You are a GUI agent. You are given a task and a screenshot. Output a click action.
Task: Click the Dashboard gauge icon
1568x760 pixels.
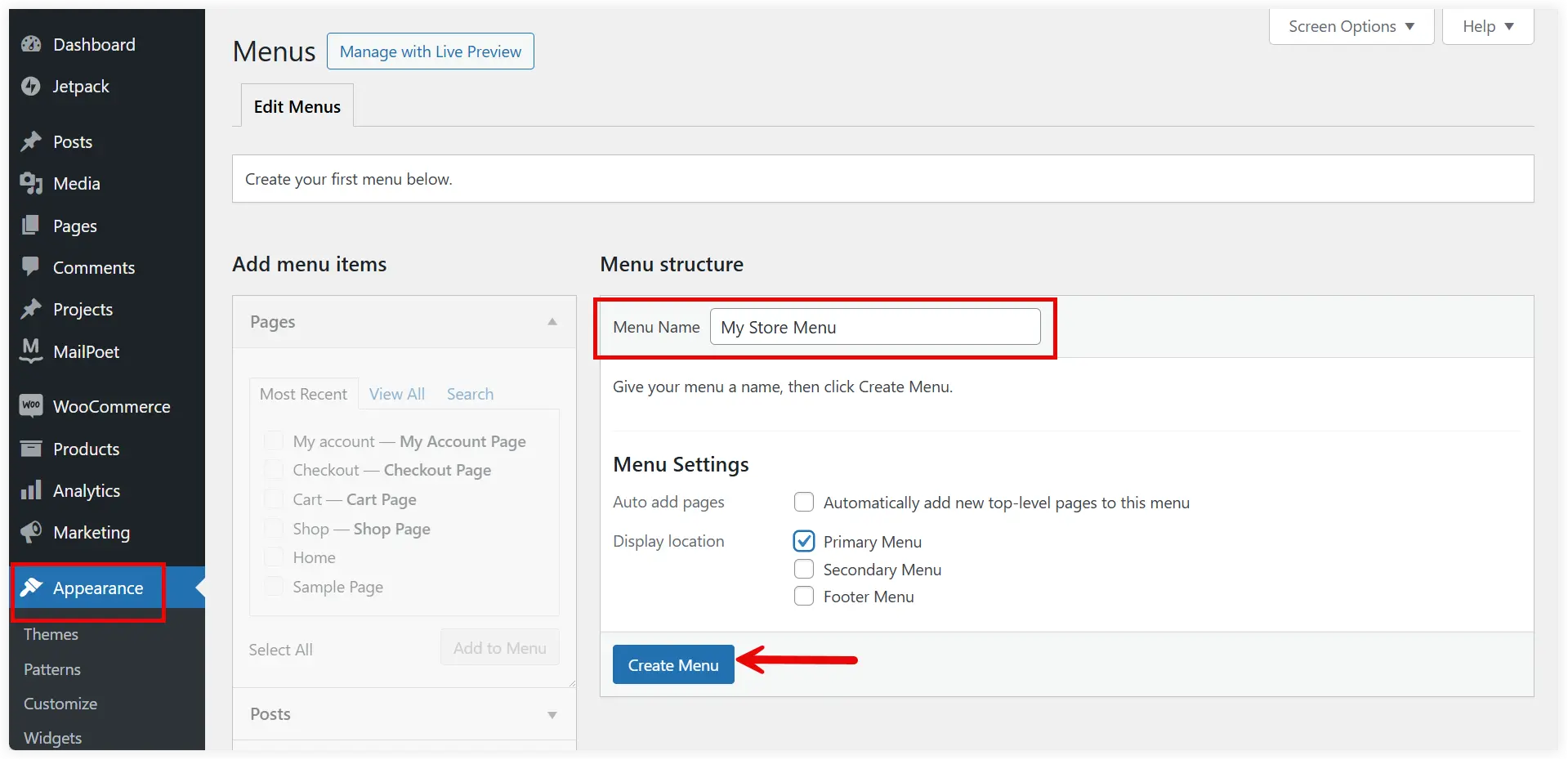pyautogui.click(x=31, y=45)
